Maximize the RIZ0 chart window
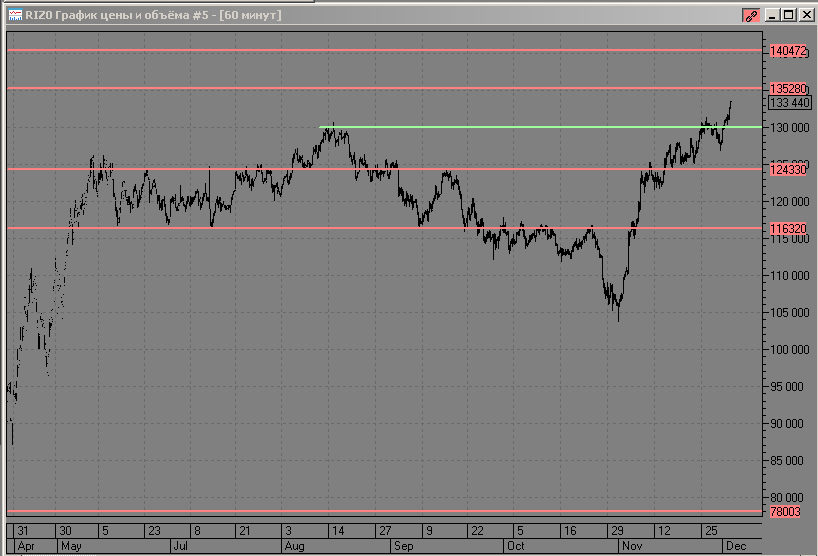Screen dimensions: 818x556 (789, 15)
